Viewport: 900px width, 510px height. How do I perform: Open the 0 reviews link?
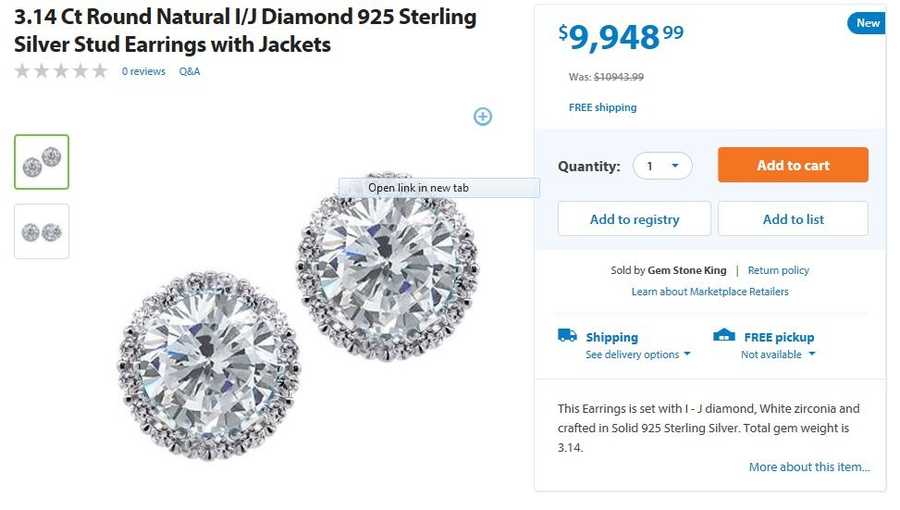(143, 71)
